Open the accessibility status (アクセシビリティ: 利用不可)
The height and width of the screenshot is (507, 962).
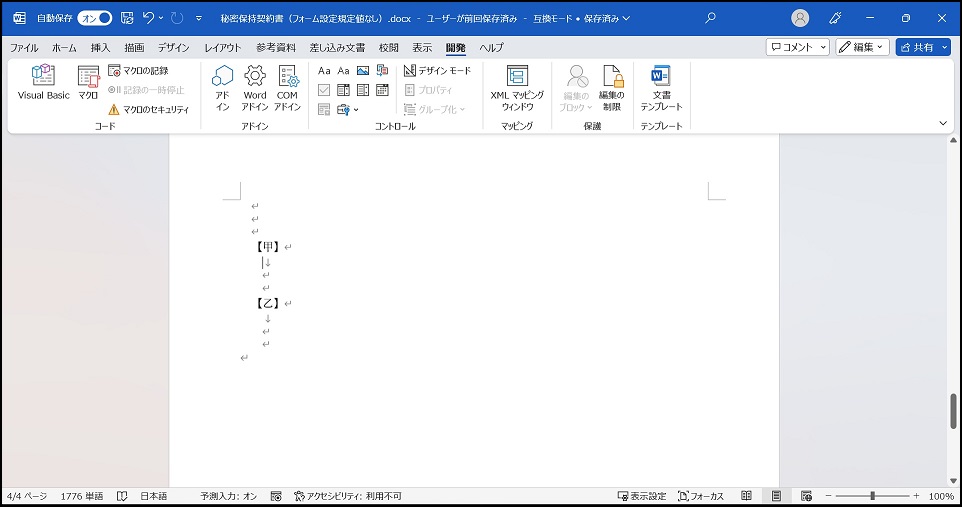tap(347, 496)
